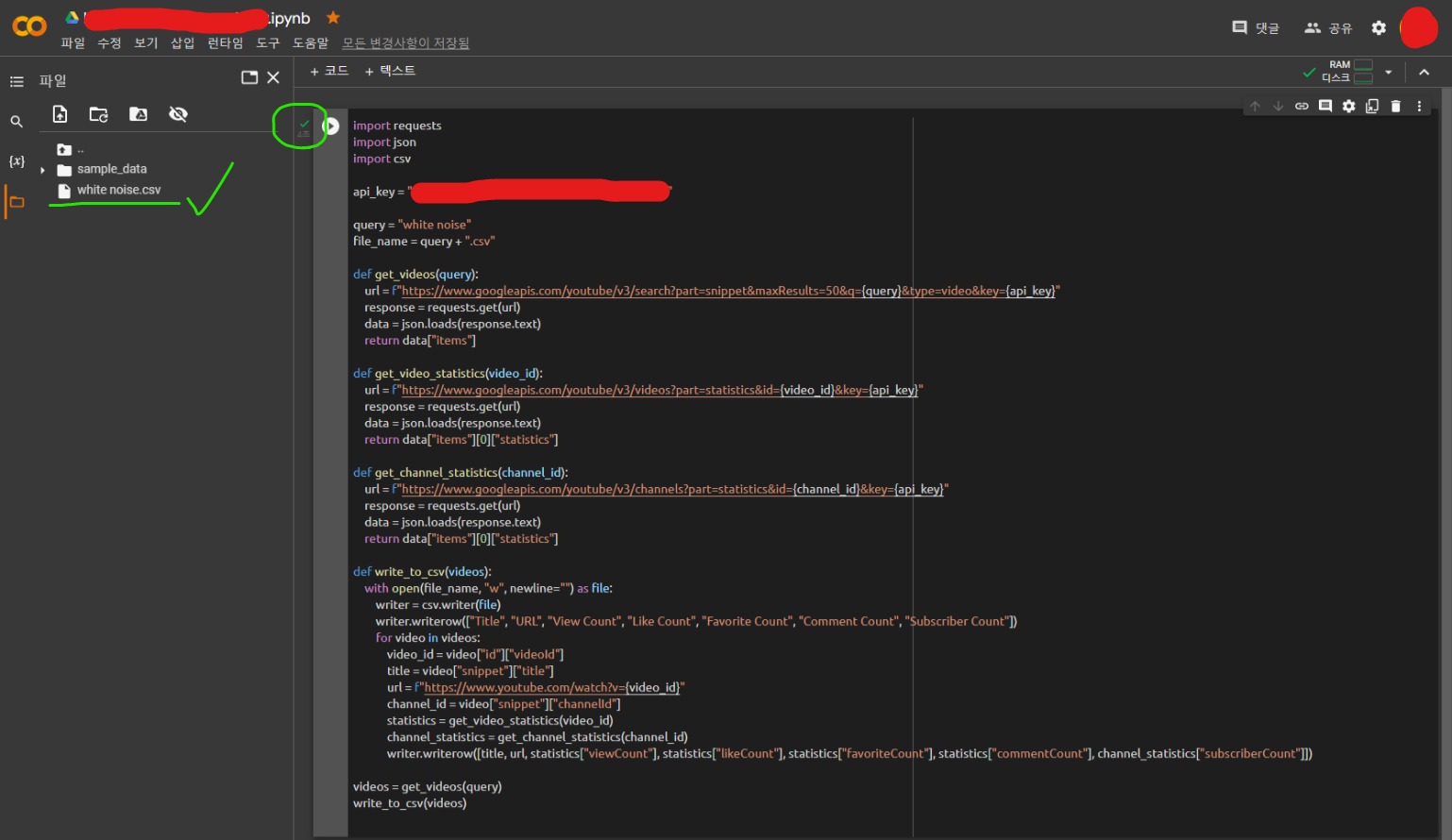This screenshot has width=1452, height=840.
Task: Click the 'write_to_csv(videos)' last line
Action: click(410, 803)
